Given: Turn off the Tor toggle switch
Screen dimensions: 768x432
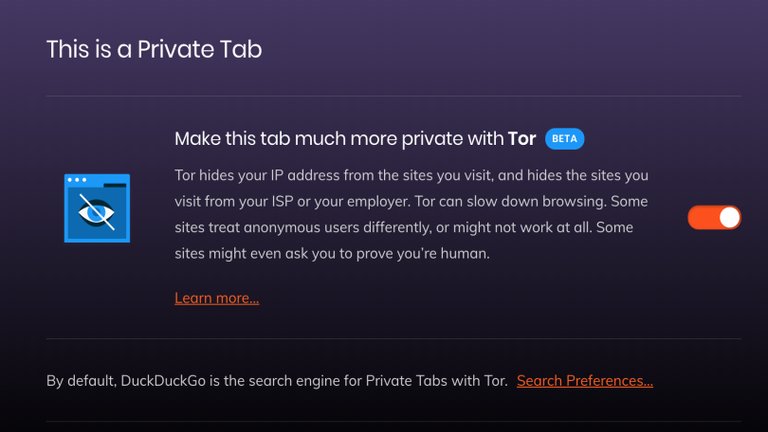Looking at the screenshot, I should [714, 217].
